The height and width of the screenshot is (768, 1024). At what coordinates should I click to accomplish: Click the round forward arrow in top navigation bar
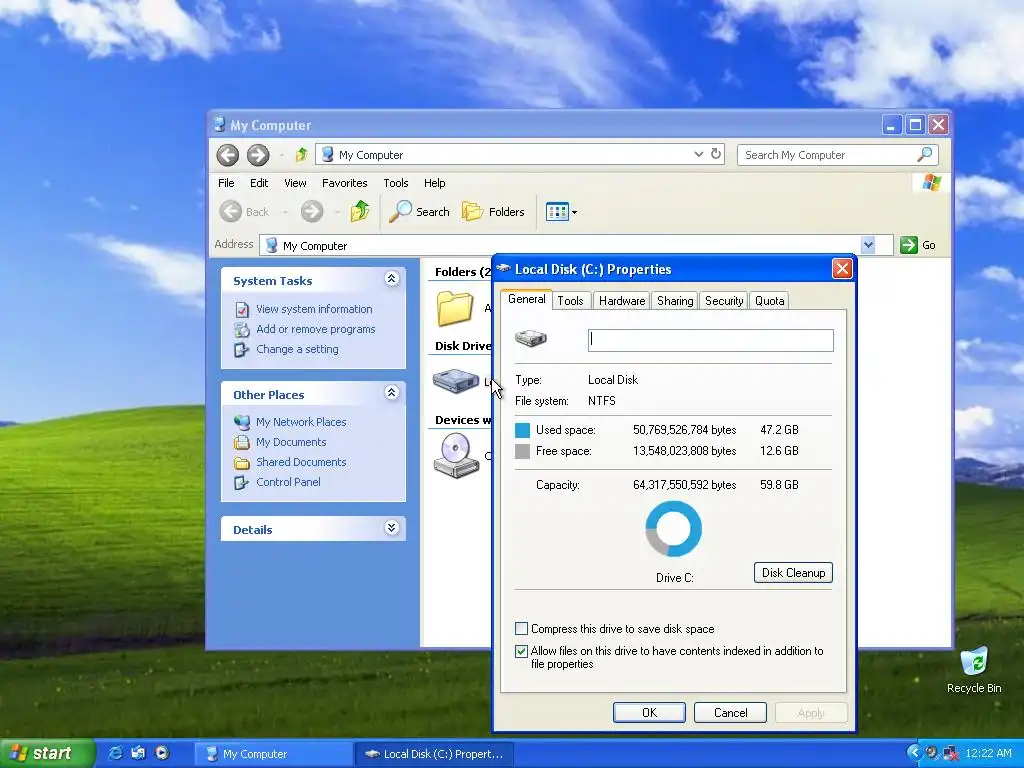[x=258, y=155]
